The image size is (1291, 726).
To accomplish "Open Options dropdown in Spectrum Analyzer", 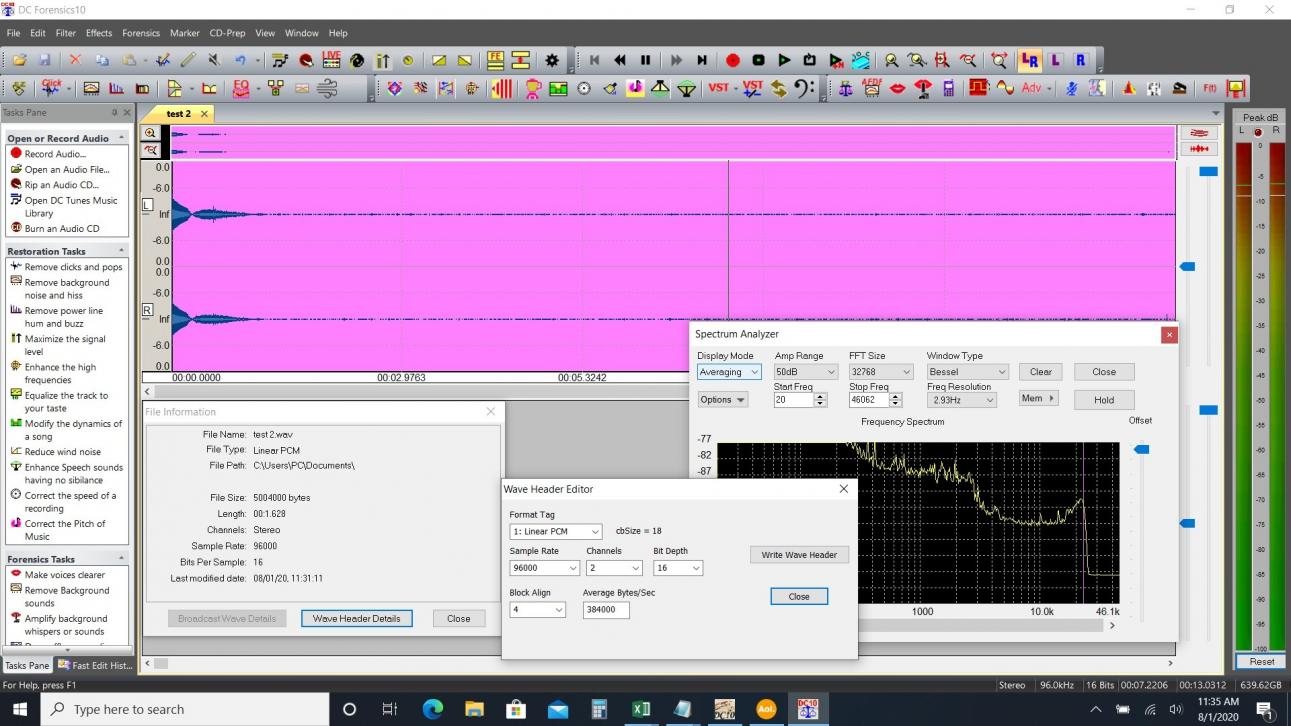I will click(x=723, y=400).
